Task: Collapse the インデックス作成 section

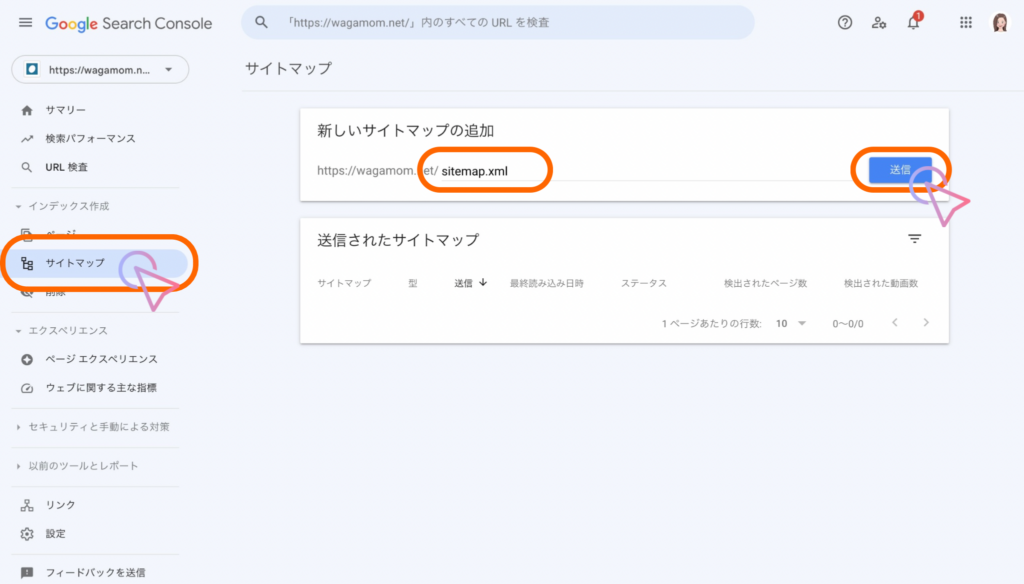Action: click(x=63, y=206)
